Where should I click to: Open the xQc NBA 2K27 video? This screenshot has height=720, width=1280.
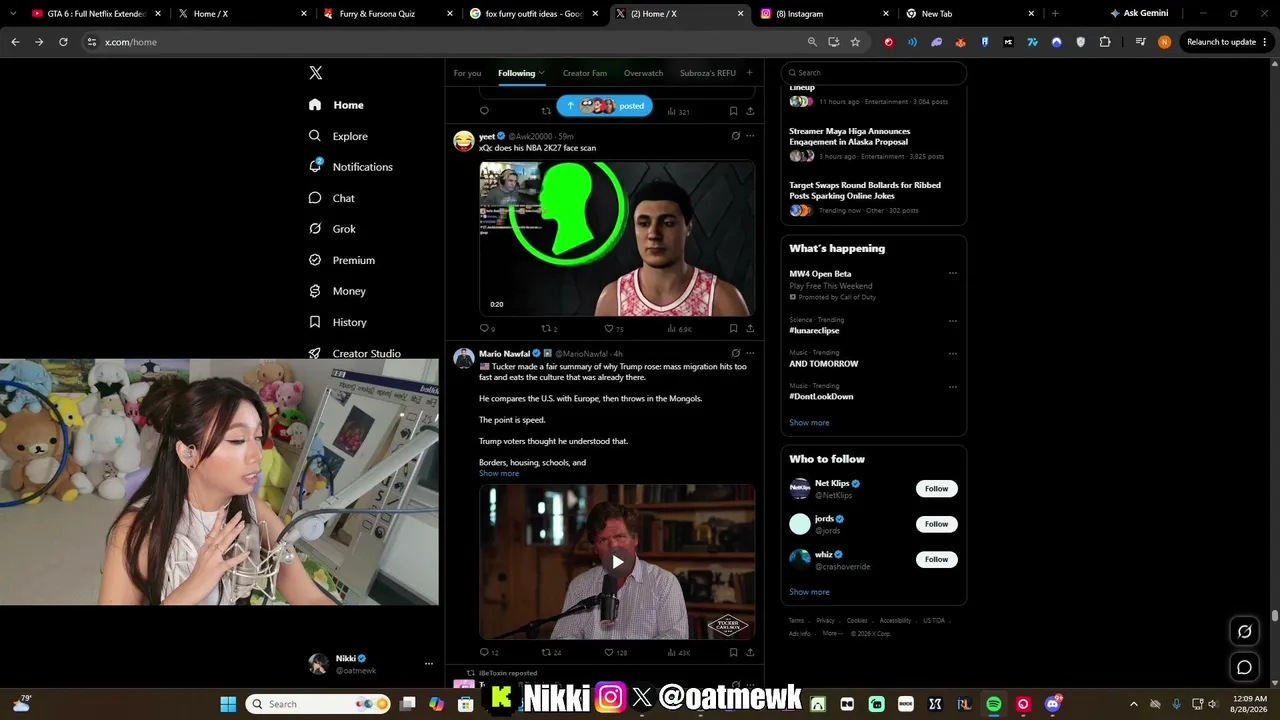(617, 239)
